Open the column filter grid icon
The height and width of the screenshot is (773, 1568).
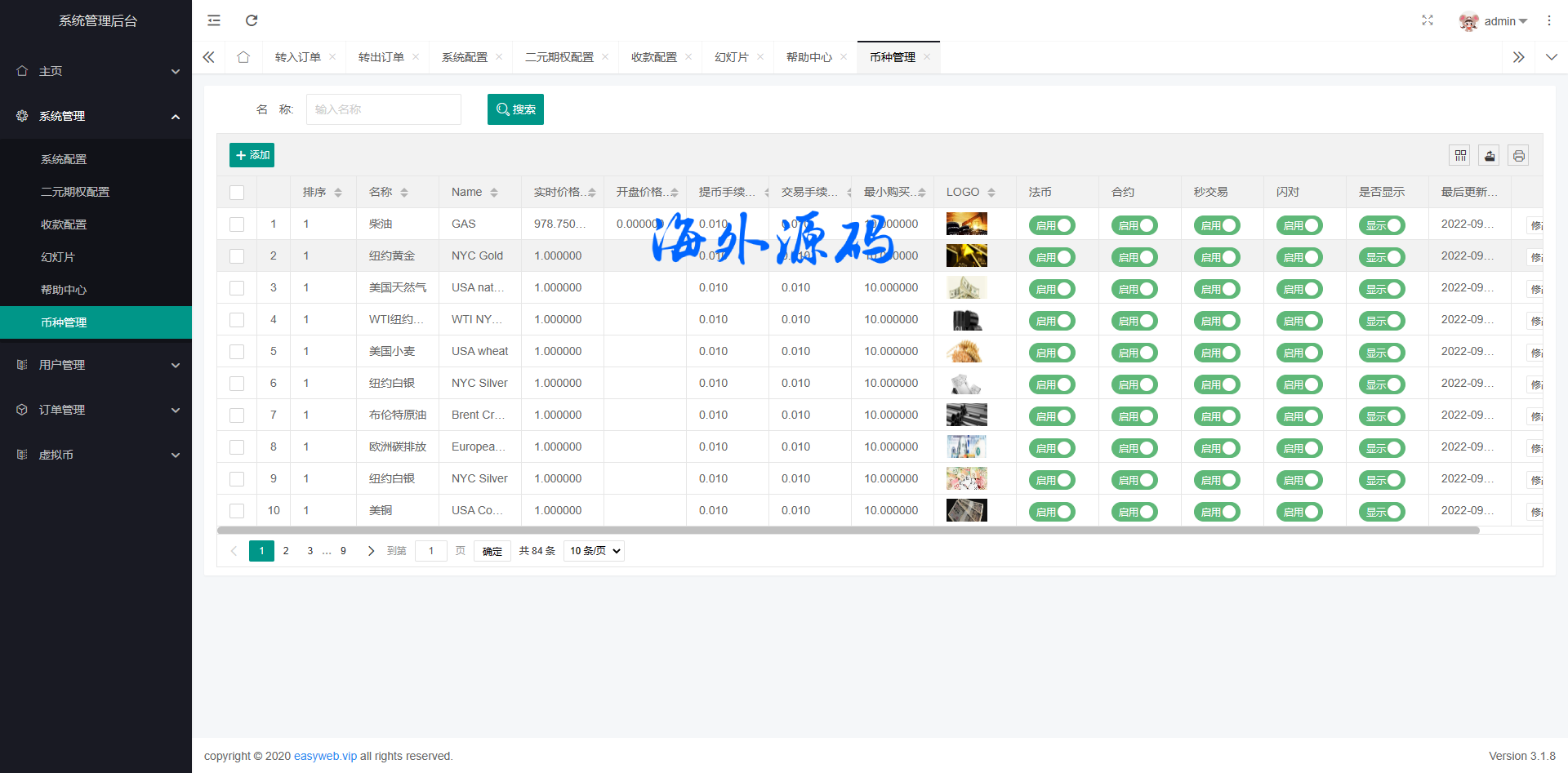1460,155
